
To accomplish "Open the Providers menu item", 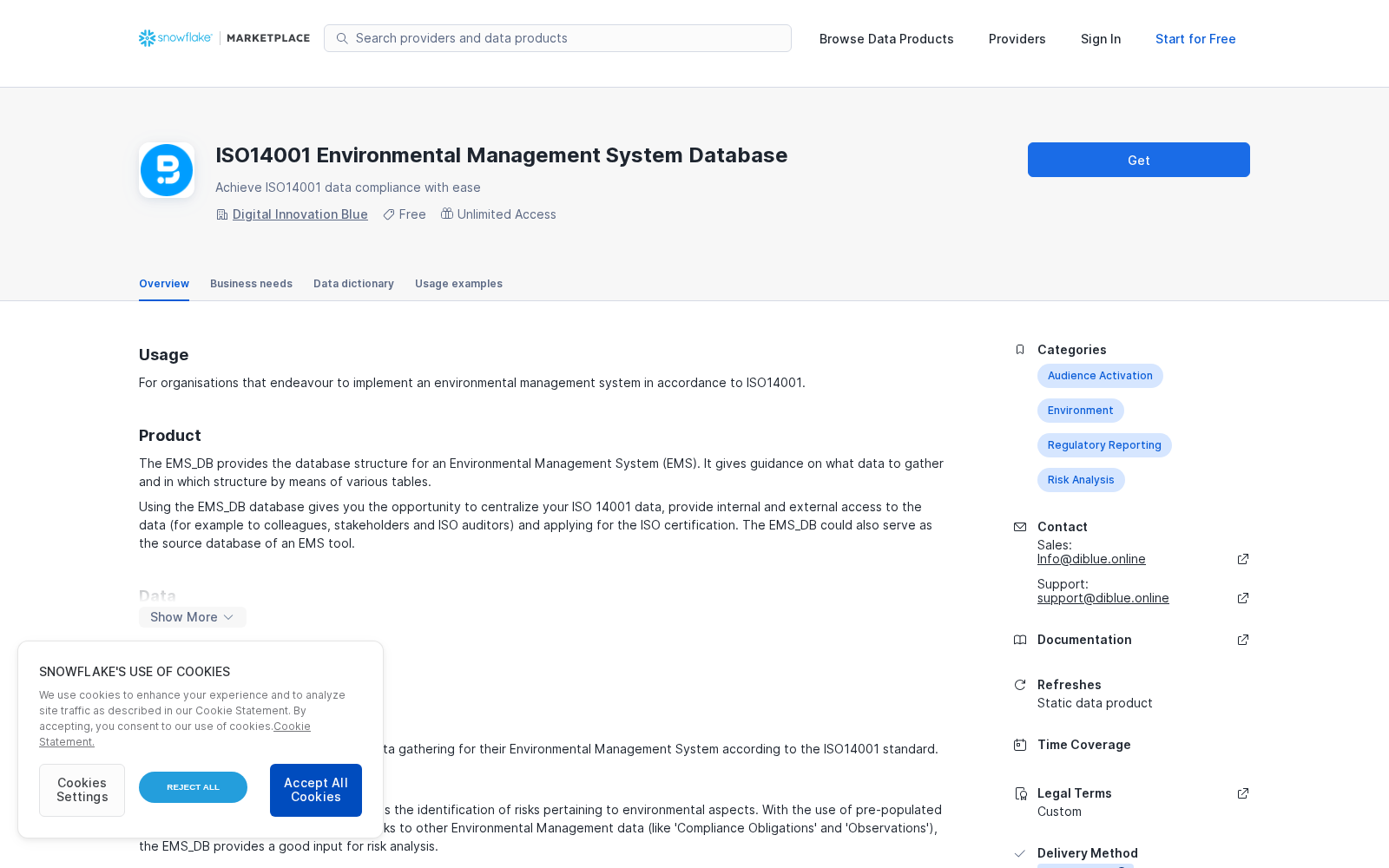I will coord(1017,39).
